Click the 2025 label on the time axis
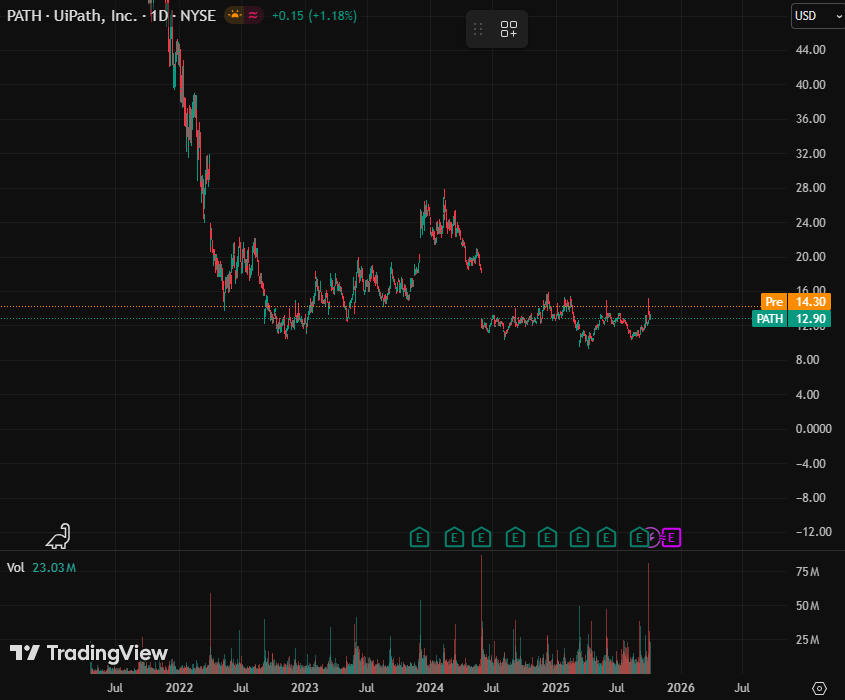845x700 pixels. coord(556,688)
